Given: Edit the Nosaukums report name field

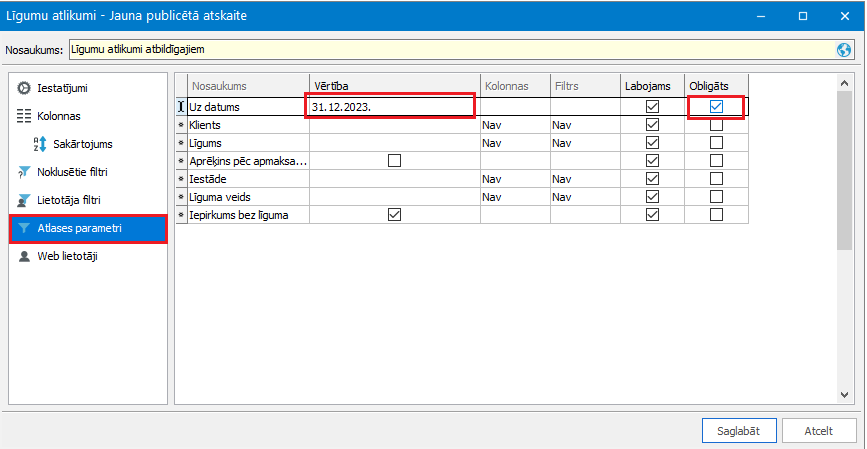Looking at the screenshot, I should (452, 50).
